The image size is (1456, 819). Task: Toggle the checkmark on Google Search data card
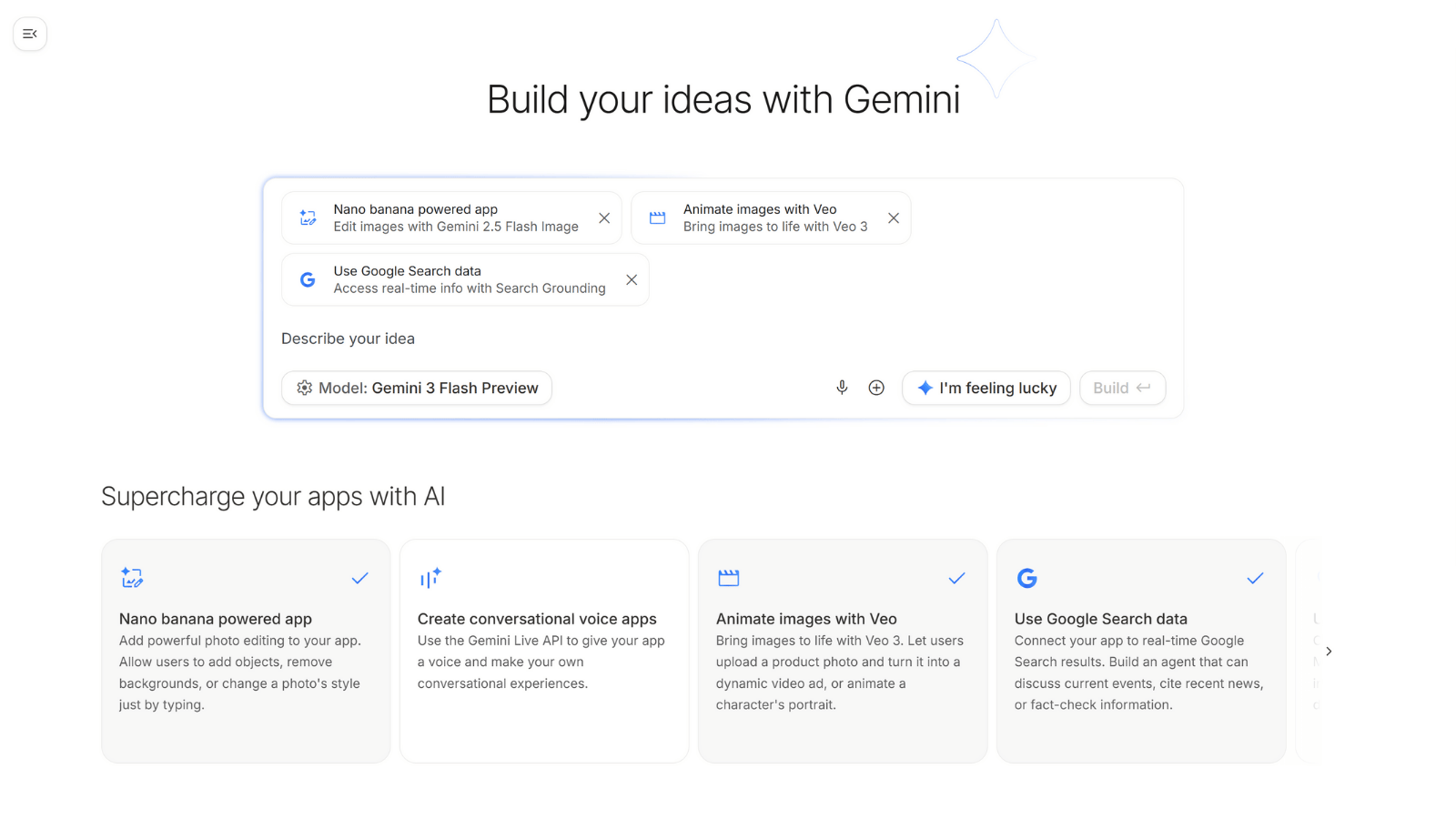click(1256, 578)
